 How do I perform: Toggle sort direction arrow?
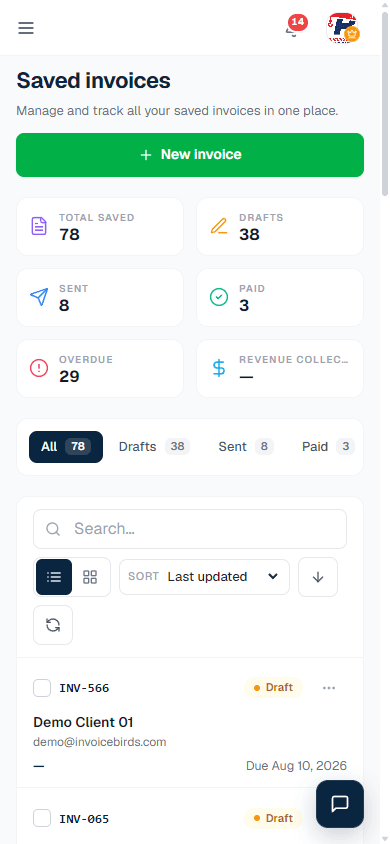[x=318, y=577]
